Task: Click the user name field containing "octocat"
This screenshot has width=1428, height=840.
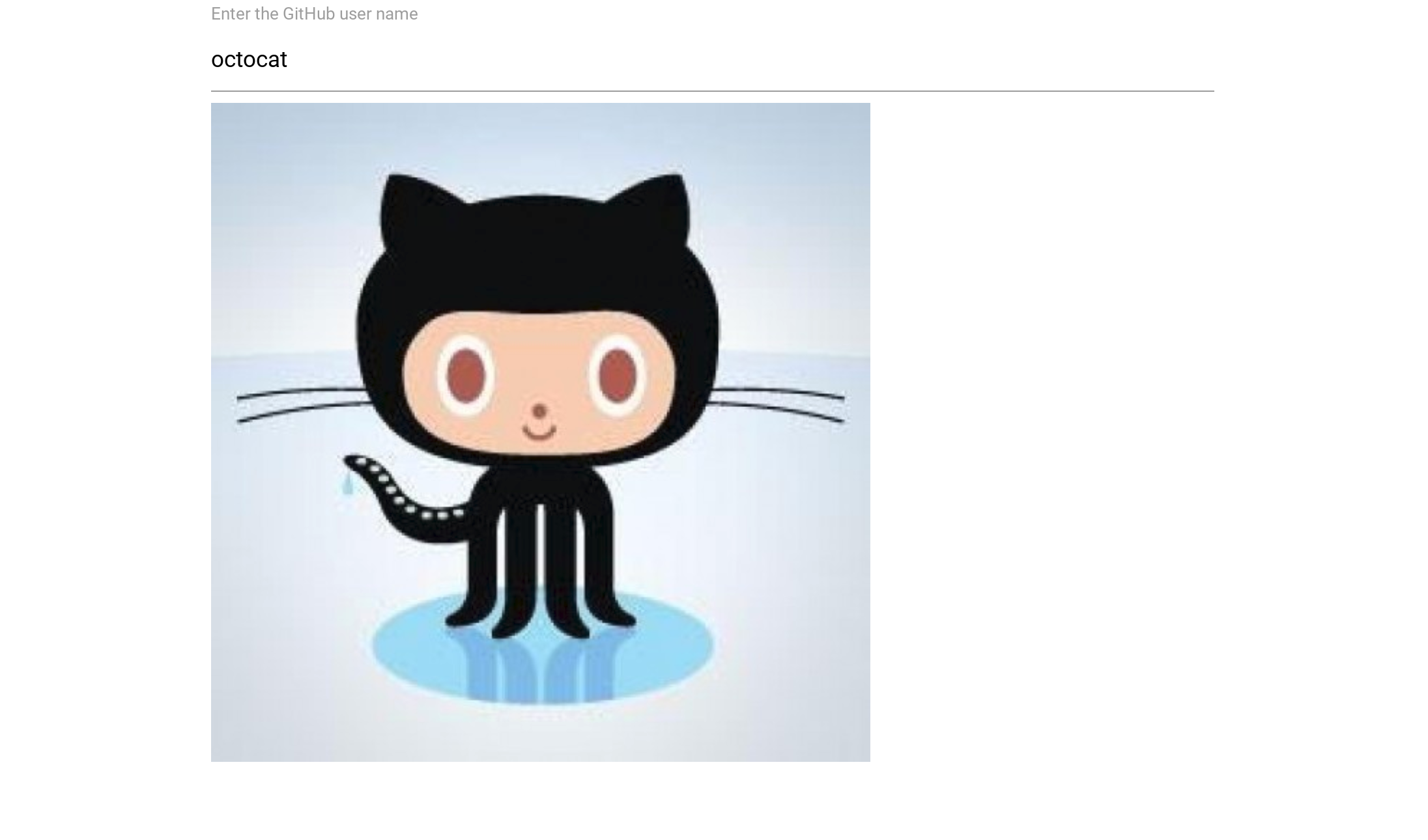Action: click(x=712, y=59)
